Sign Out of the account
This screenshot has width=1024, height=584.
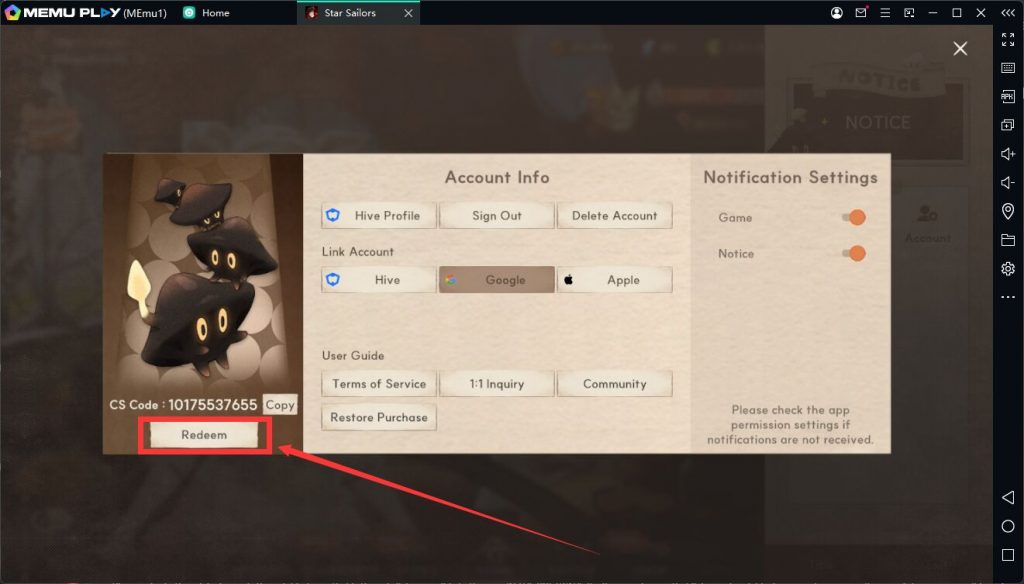[497, 216]
